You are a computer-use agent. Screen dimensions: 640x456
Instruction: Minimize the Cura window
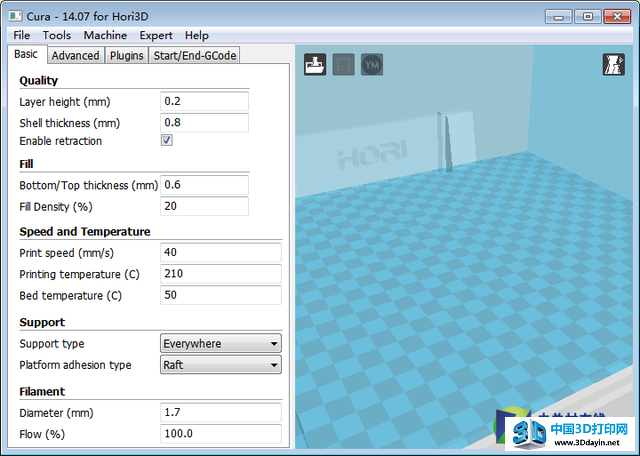[x=558, y=17]
